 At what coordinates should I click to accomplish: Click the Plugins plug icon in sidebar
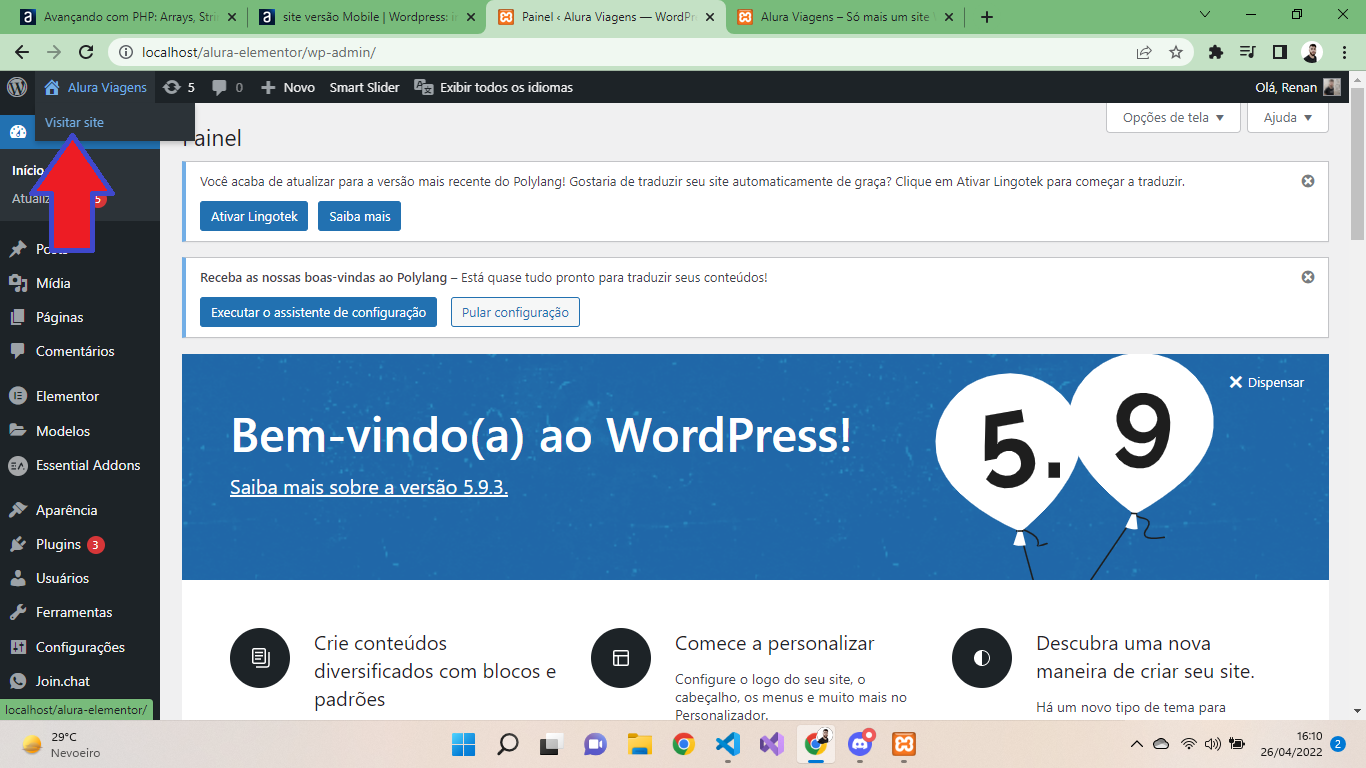18,544
